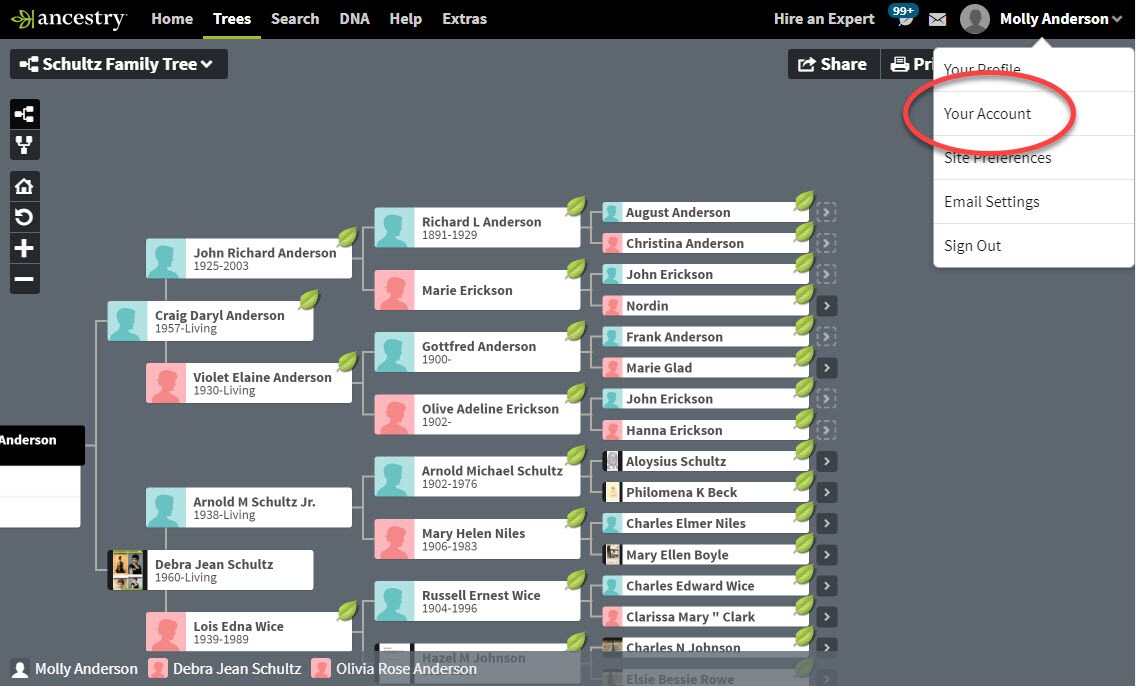Open the messages envelope icon

(937, 20)
